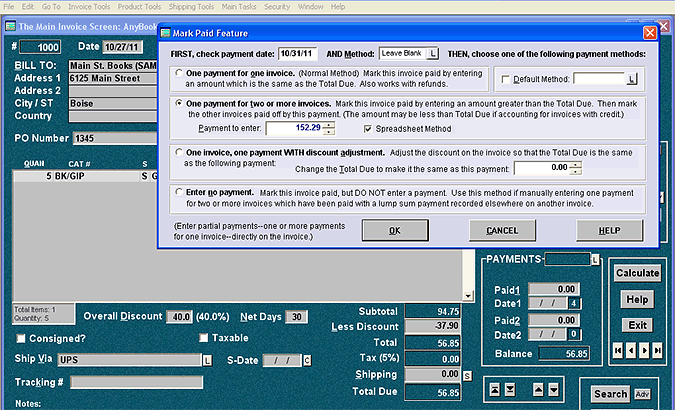Toggle the Spreadsheet Method checkbox

368,128
